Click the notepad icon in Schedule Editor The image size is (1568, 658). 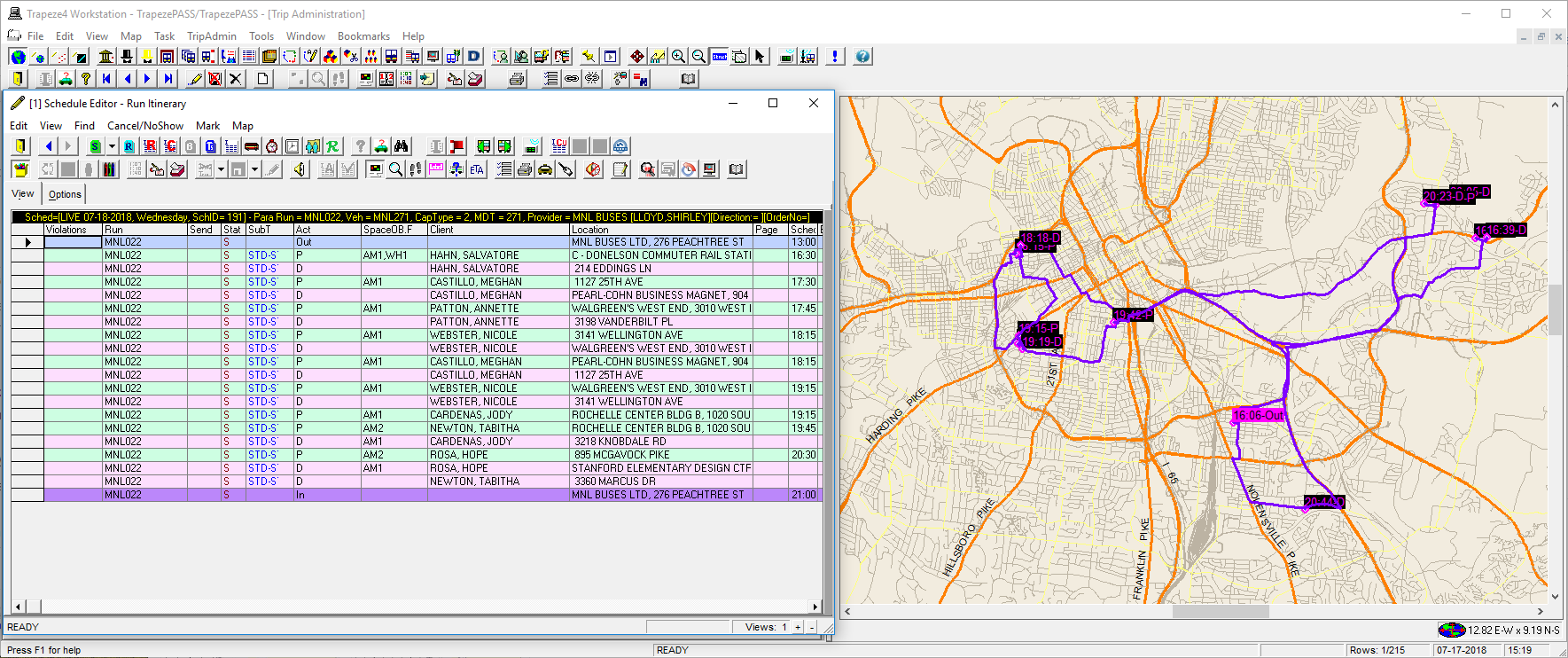tap(620, 169)
